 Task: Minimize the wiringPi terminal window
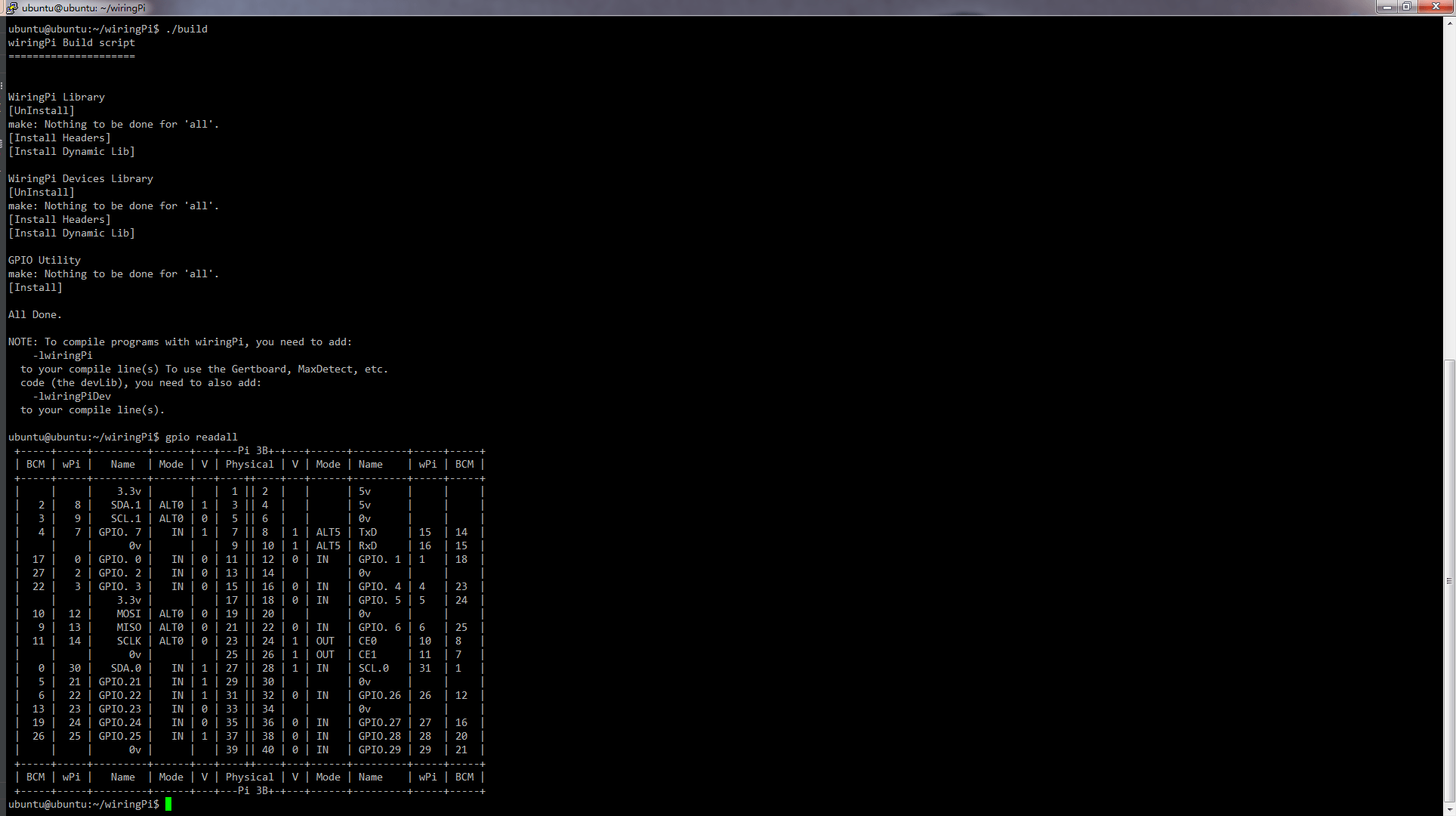click(x=1387, y=7)
